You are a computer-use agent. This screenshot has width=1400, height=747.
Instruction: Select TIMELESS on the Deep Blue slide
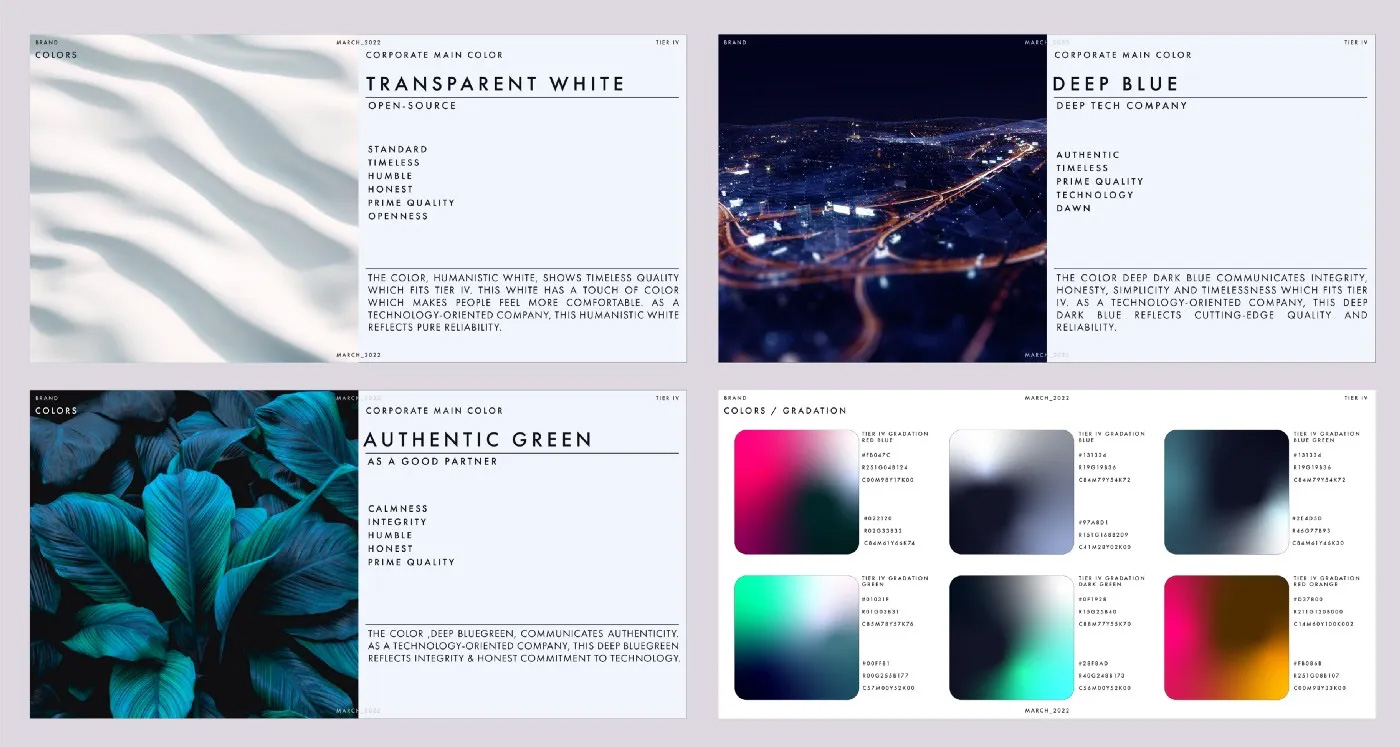[1083, 168]
